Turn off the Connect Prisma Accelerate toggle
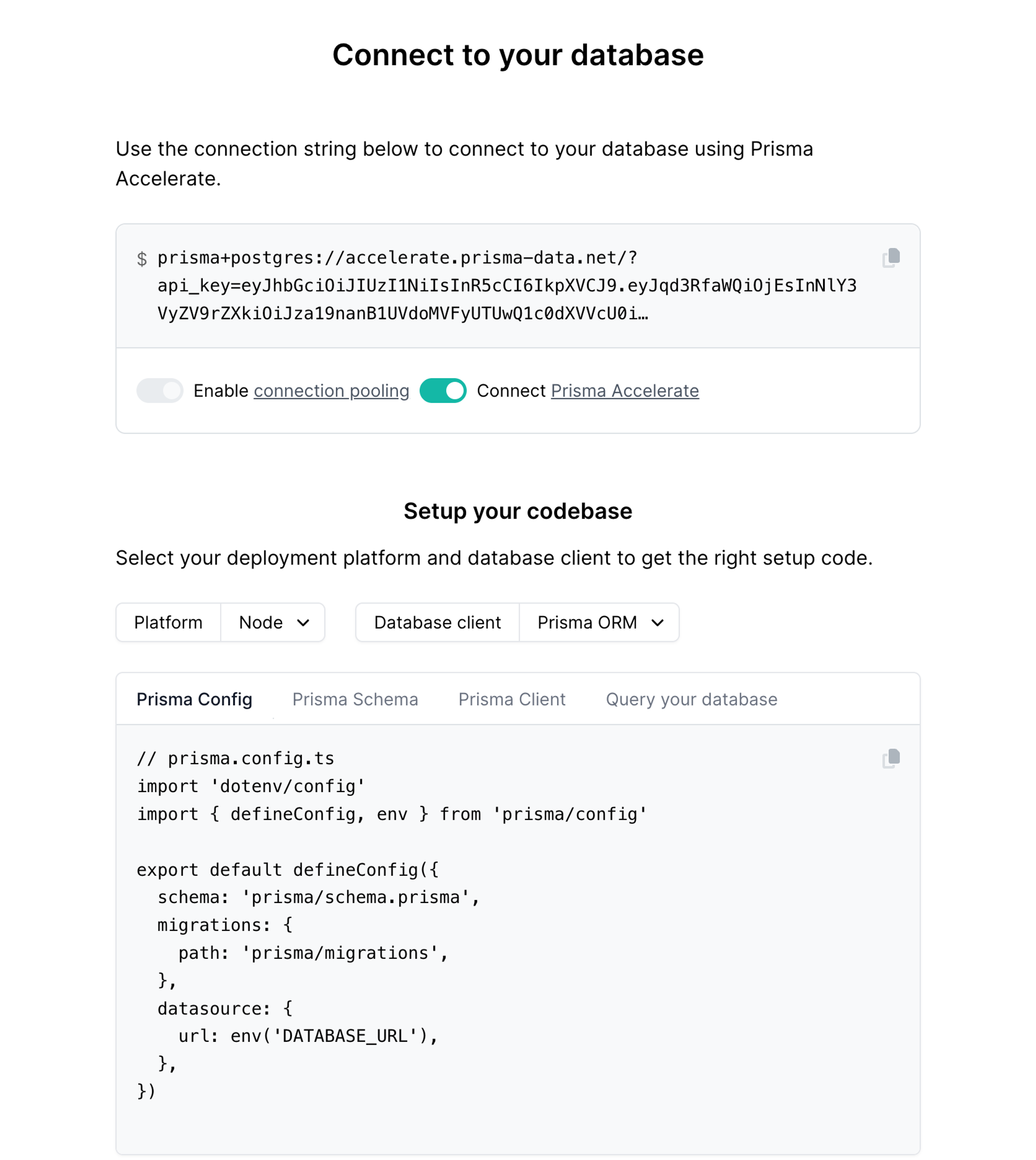 (443, 390)
